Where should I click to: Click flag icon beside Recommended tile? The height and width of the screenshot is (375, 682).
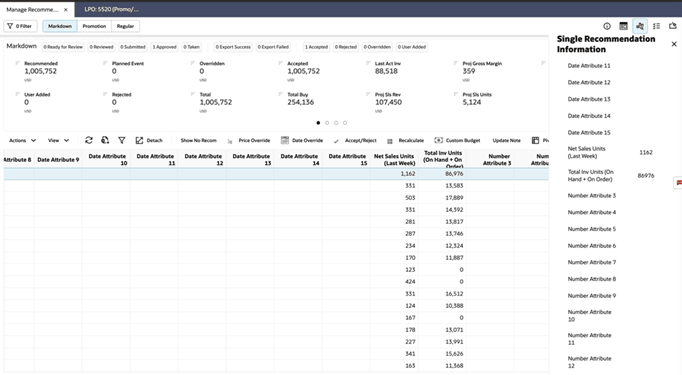point(17,63)
